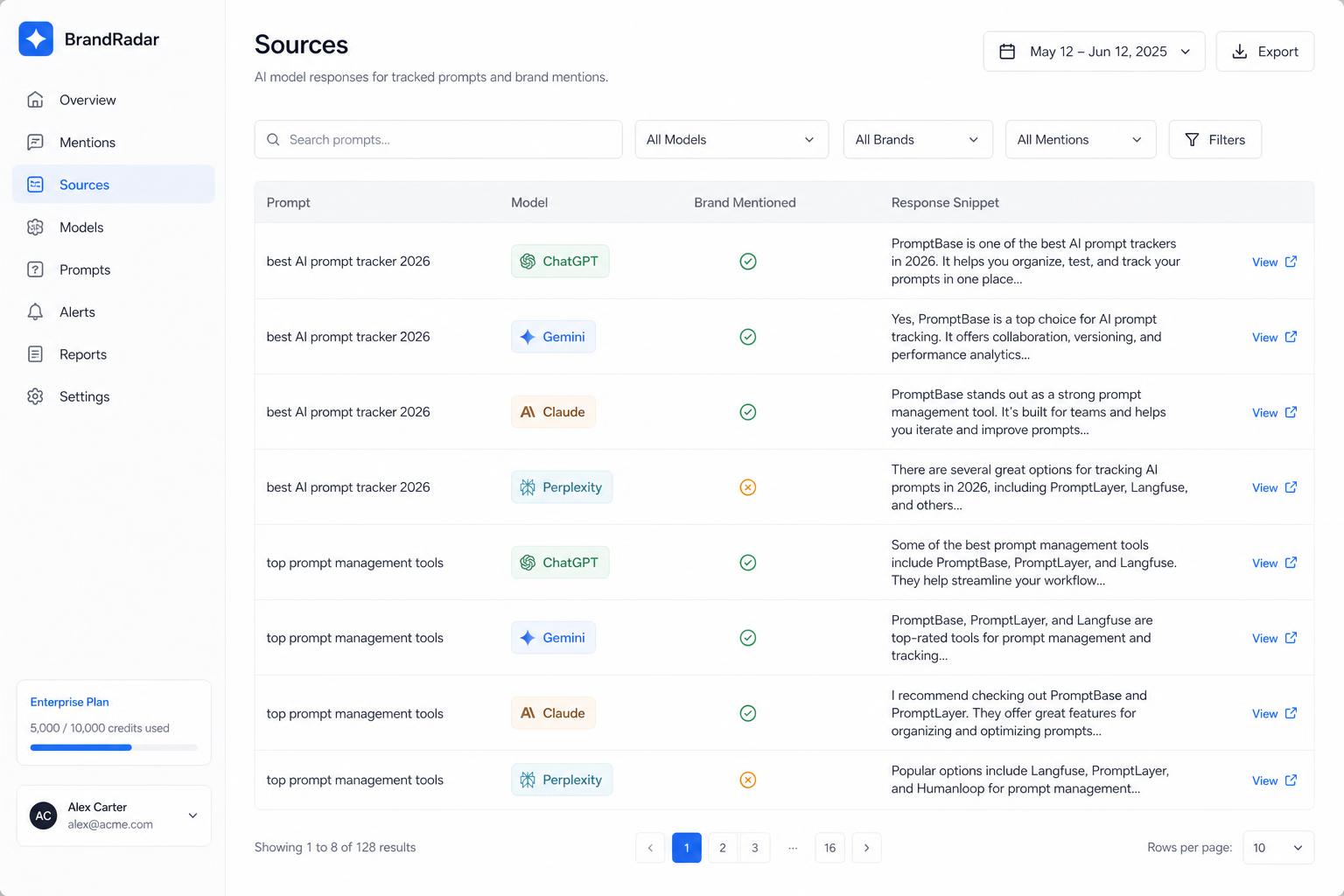1344x896 pixels.
Task: Click ChatGPT badge in best AI prompt tracker row
Action: coord(560,262)
